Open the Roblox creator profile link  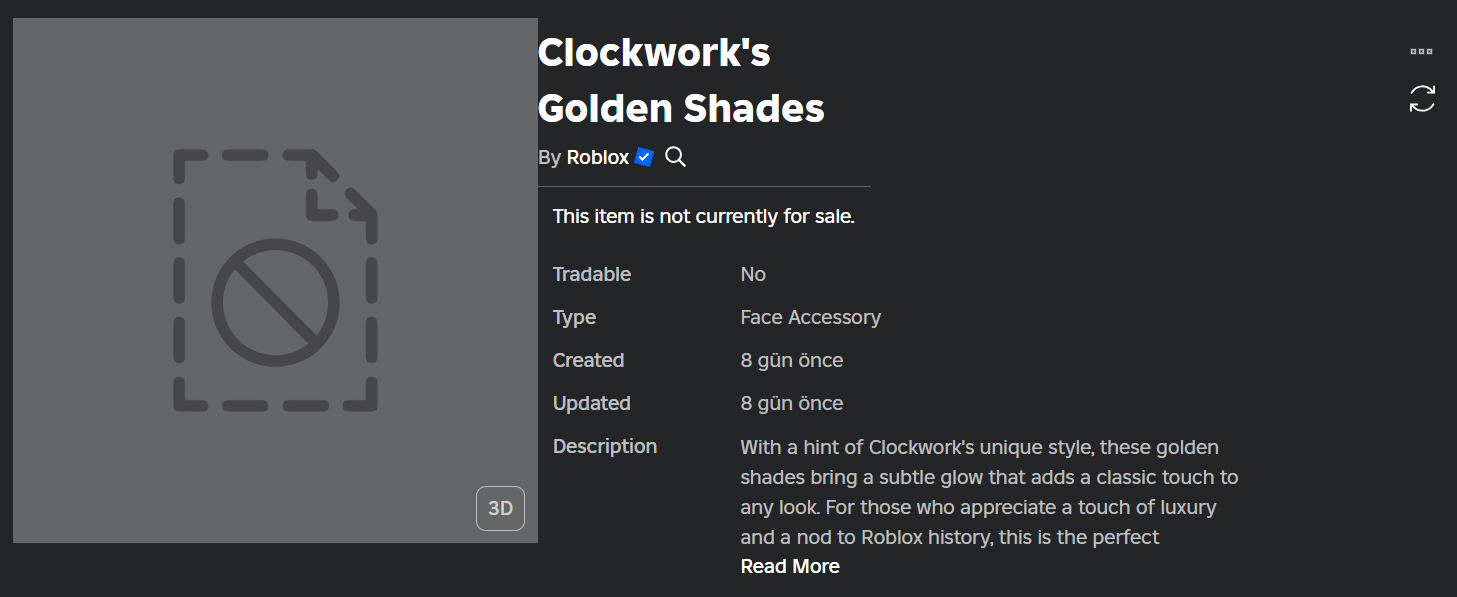[x=597, y=157]
